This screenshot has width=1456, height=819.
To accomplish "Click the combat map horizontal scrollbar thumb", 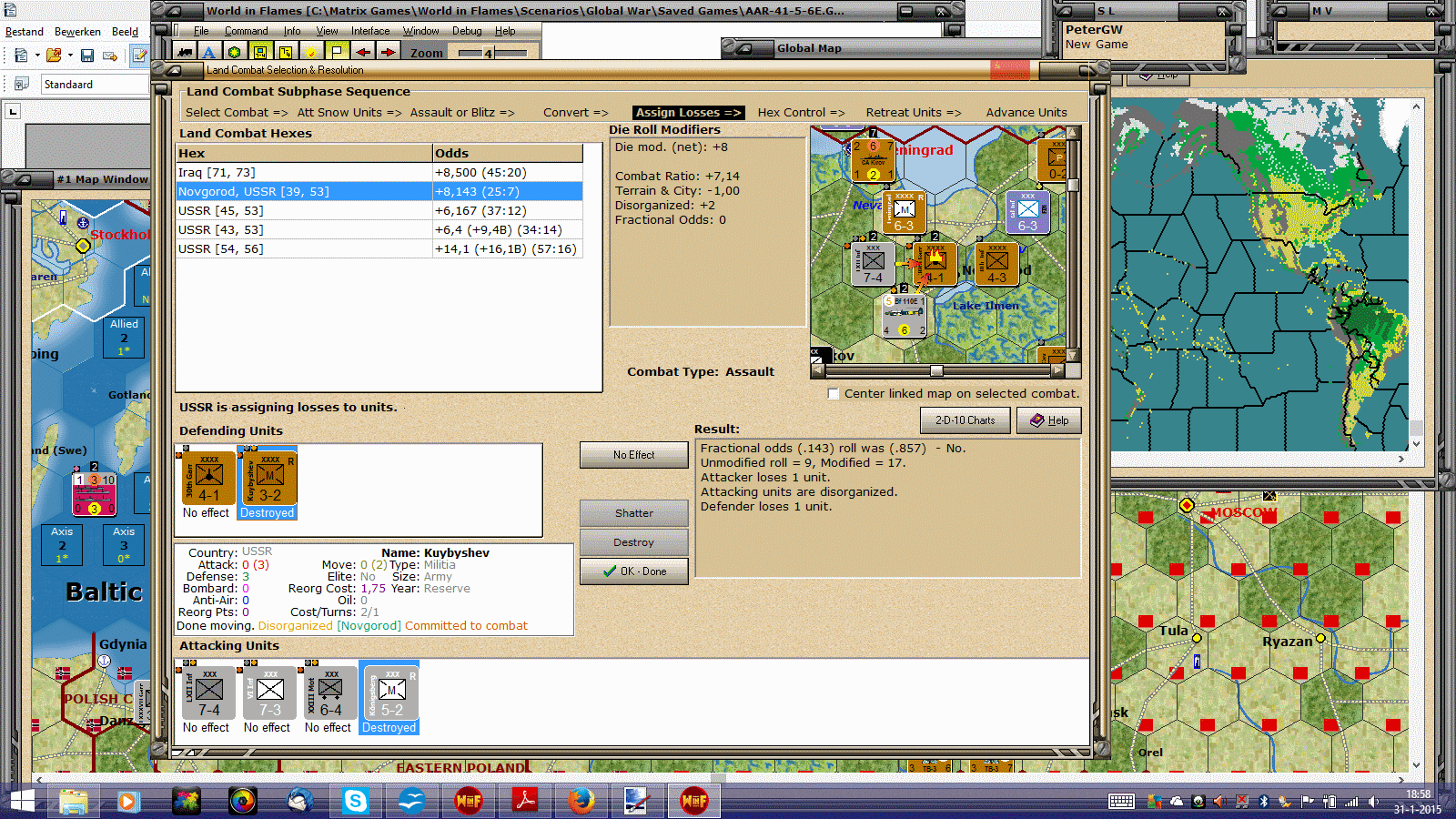I will 936,370.
